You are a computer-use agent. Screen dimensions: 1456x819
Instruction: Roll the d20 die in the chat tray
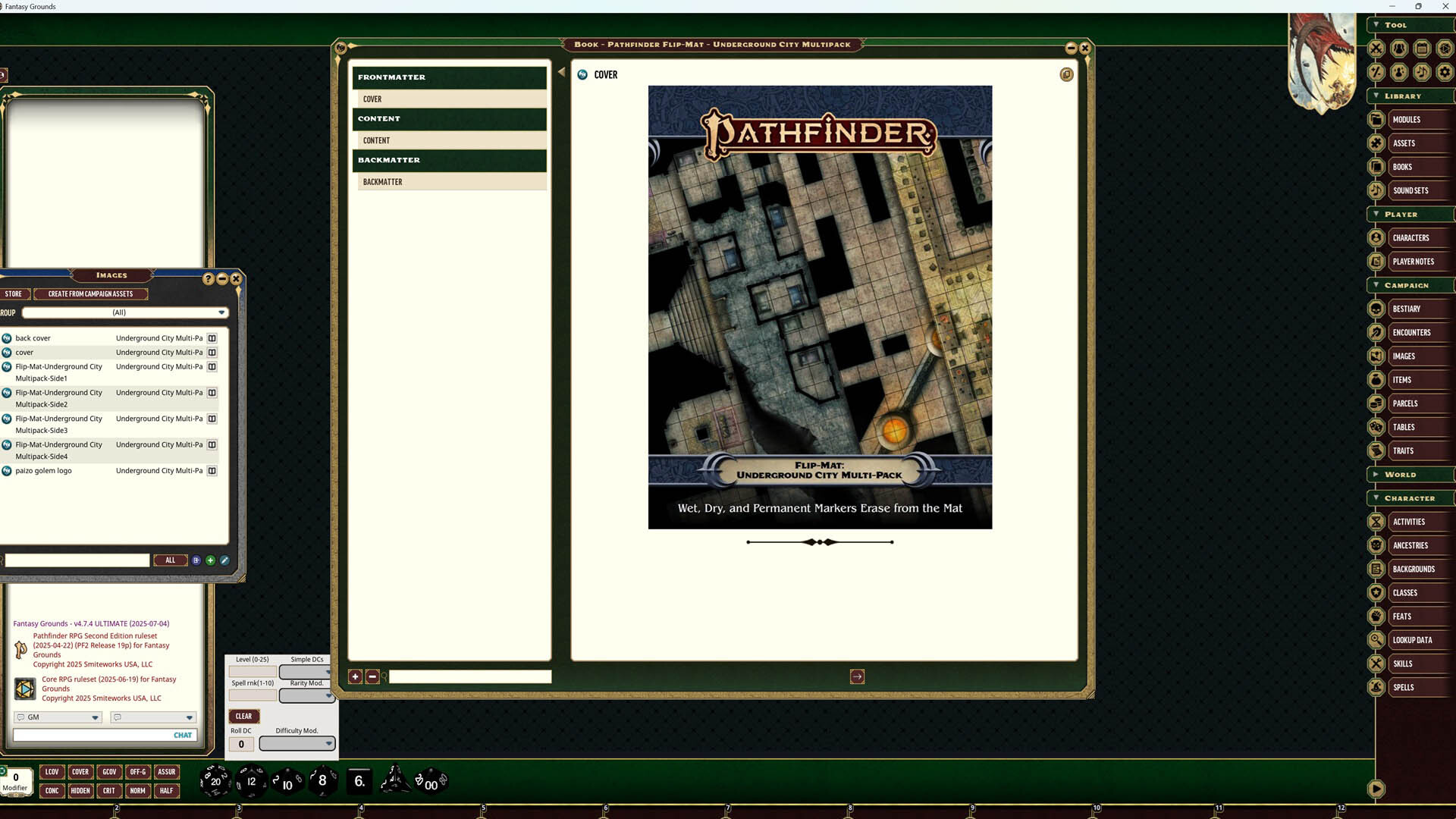click(x=215, y=781)
